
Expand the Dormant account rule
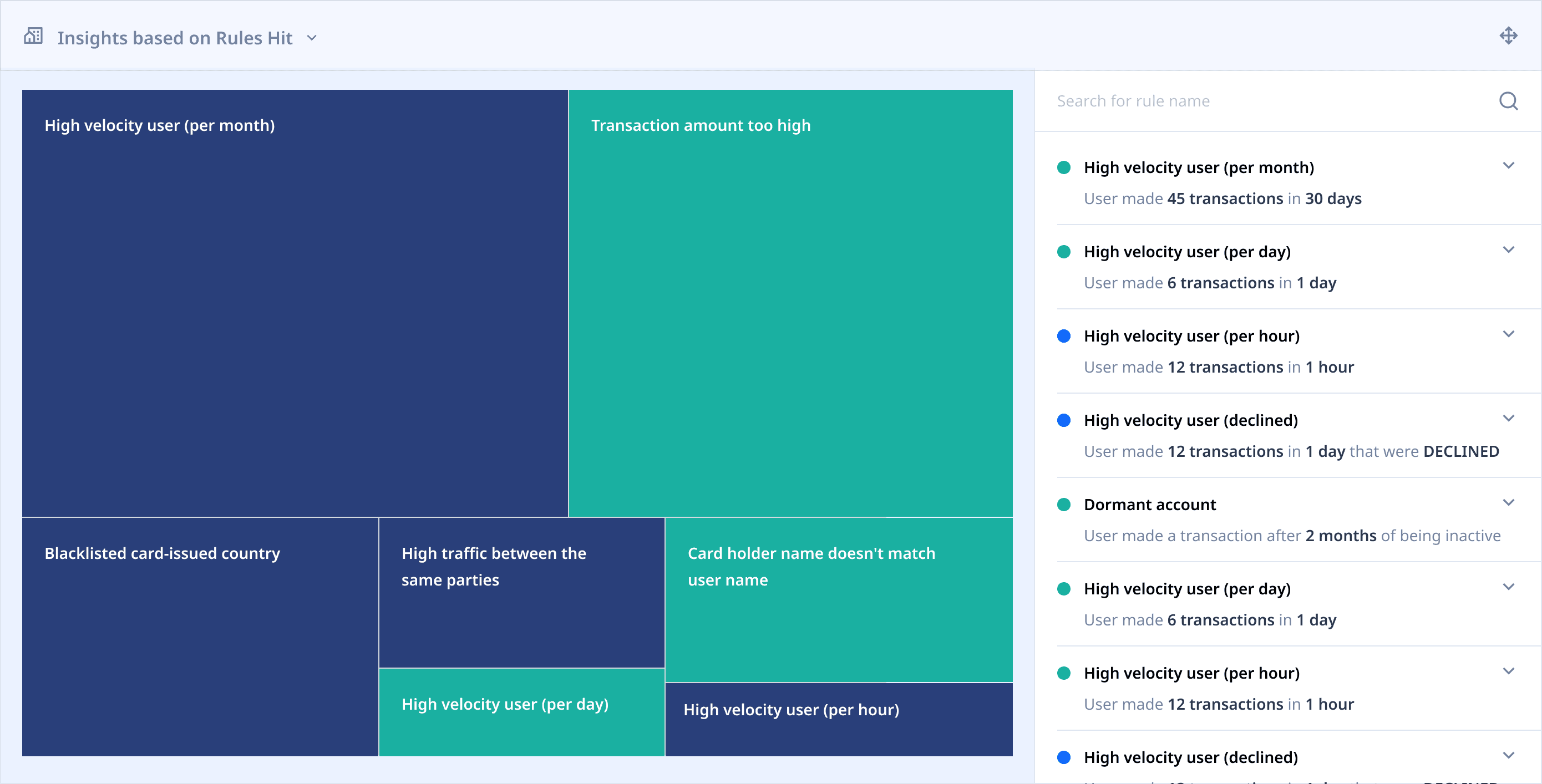(1508, 503)
